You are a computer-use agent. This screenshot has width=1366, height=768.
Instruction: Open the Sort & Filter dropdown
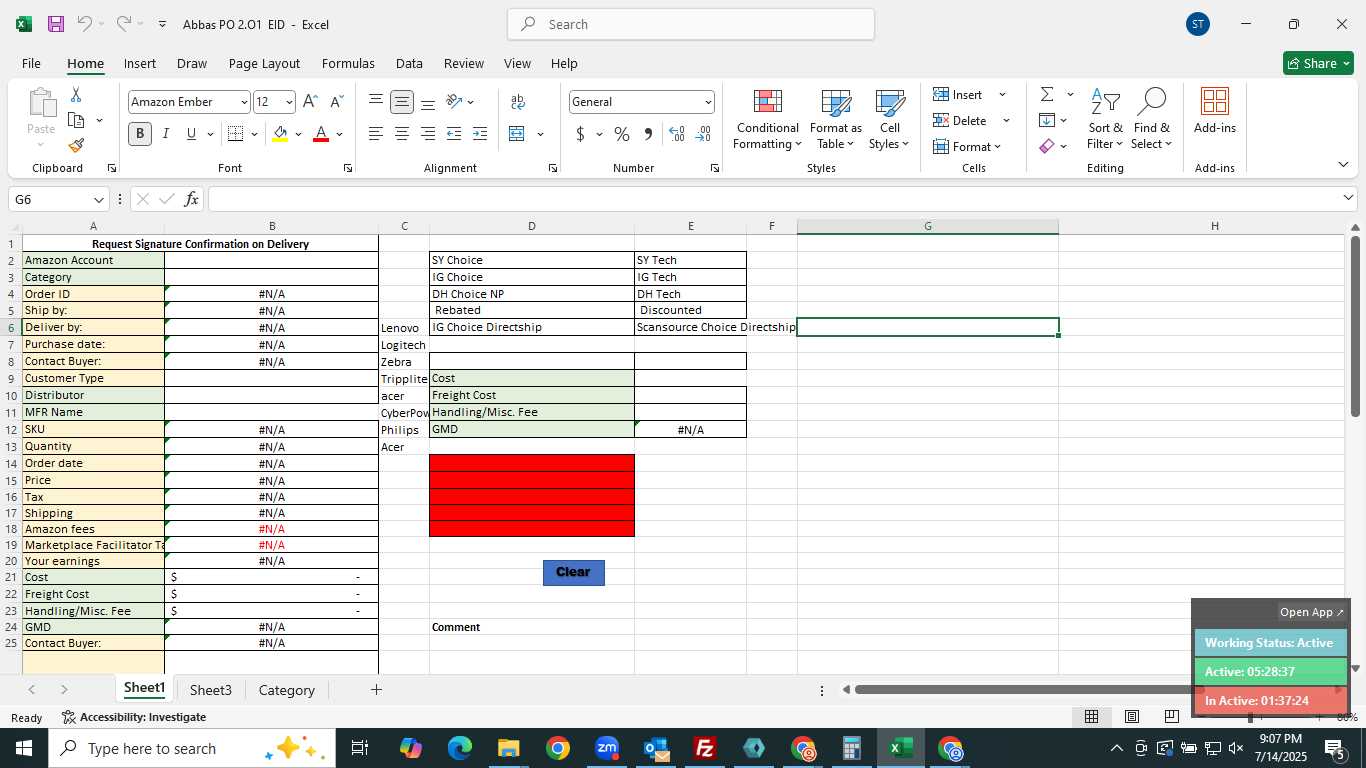click(x=1105, y=120)
